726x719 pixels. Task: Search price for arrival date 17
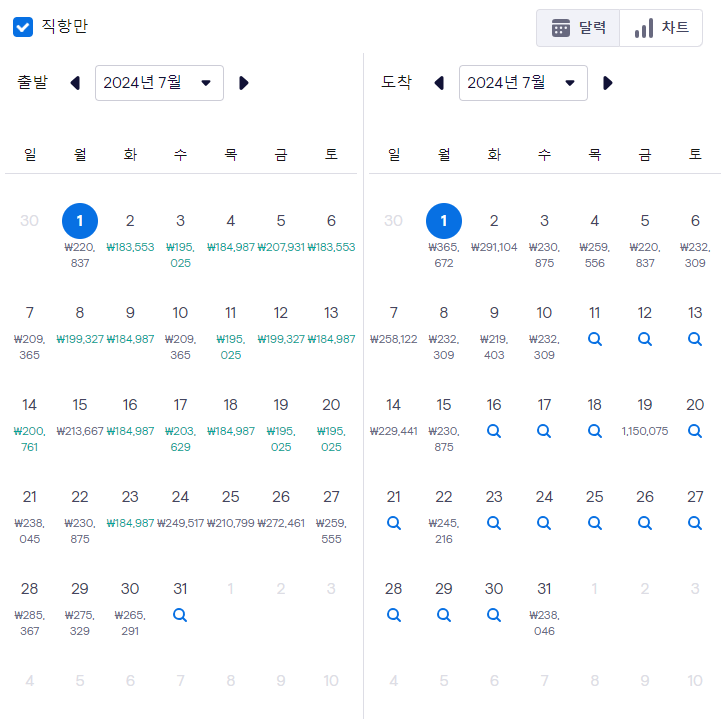(x=544, y=431)
